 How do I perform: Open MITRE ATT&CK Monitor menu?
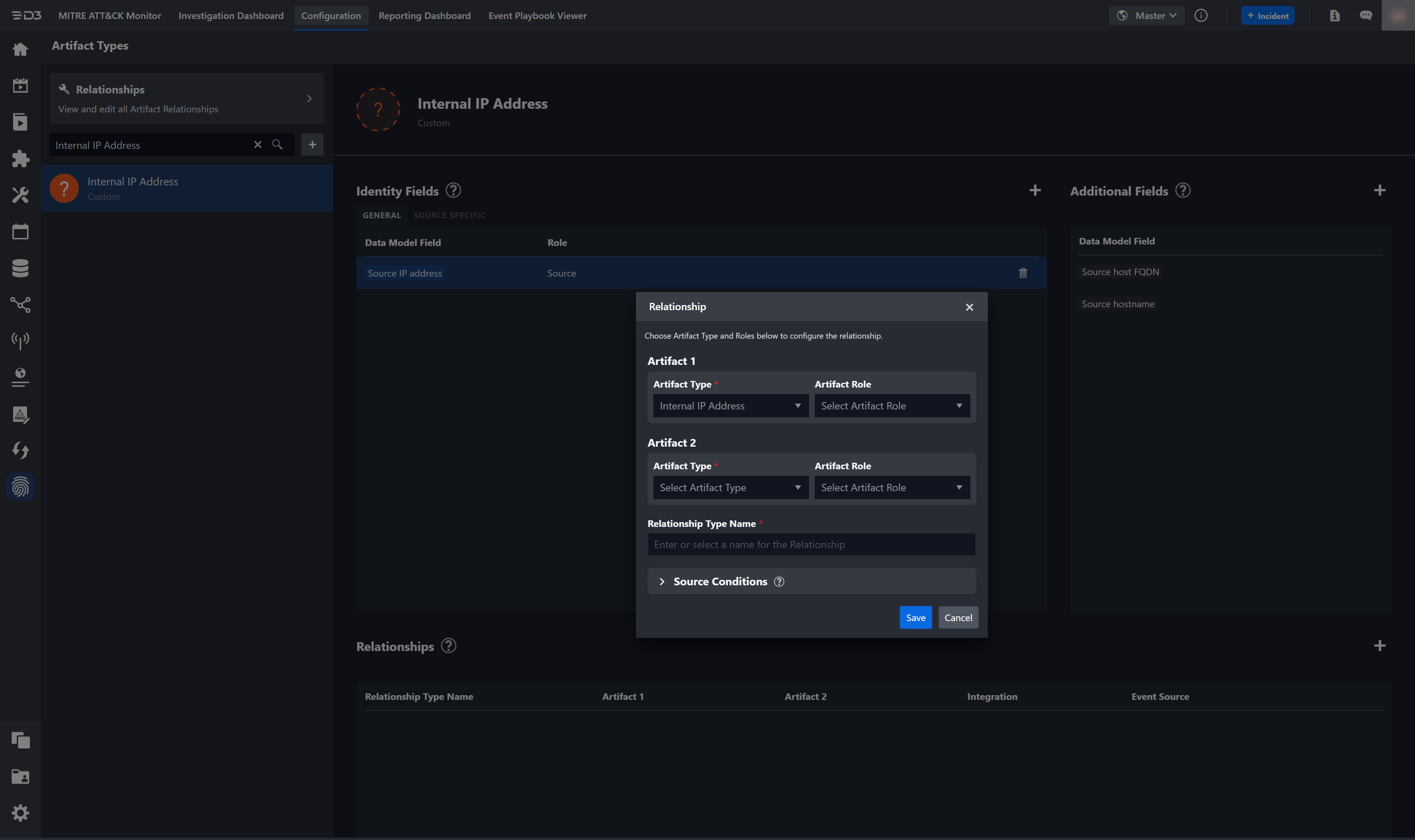click(110, 16)
